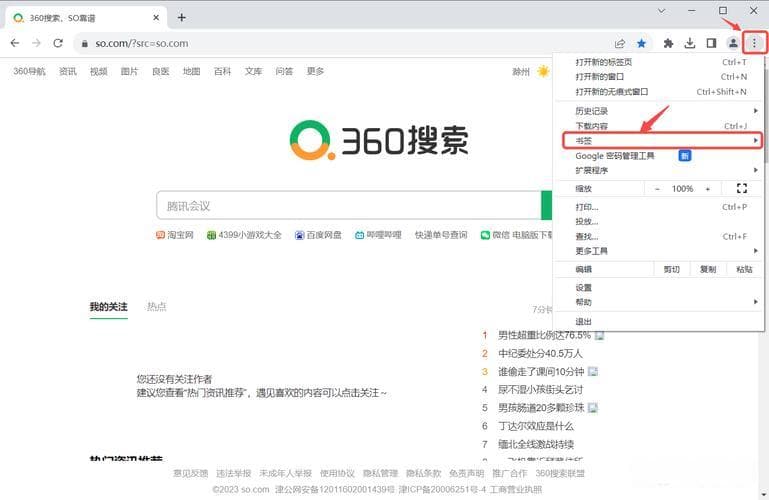Open the 视频 nav link
Image resolution: width=769 pixels, height=500 pixels.
point(99,72)
